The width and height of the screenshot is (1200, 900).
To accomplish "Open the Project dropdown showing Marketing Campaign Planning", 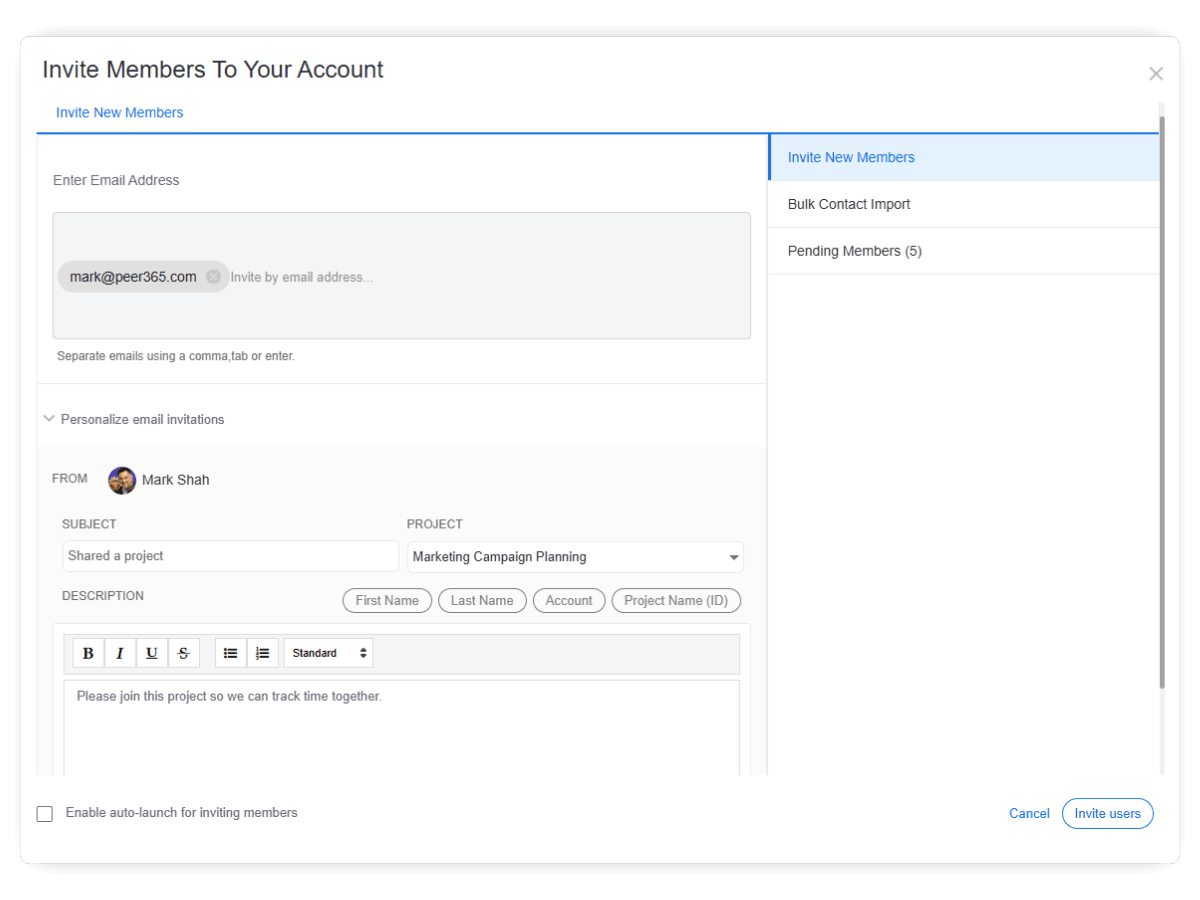I will [x=575, y=557].
